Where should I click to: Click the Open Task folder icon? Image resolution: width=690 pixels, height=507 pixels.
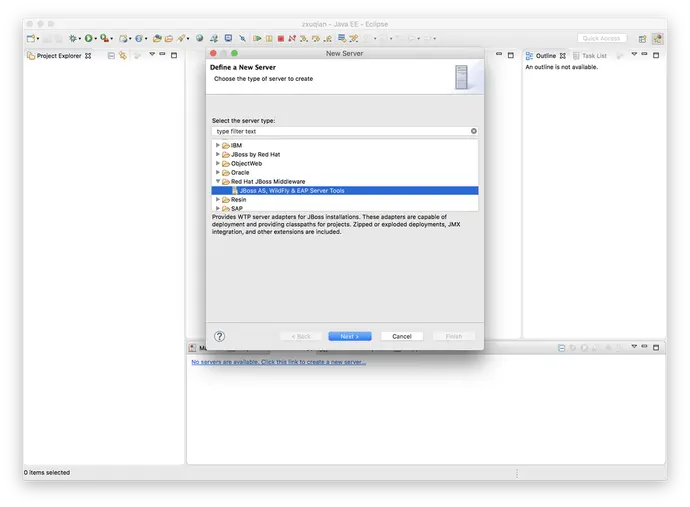[169, 39]
